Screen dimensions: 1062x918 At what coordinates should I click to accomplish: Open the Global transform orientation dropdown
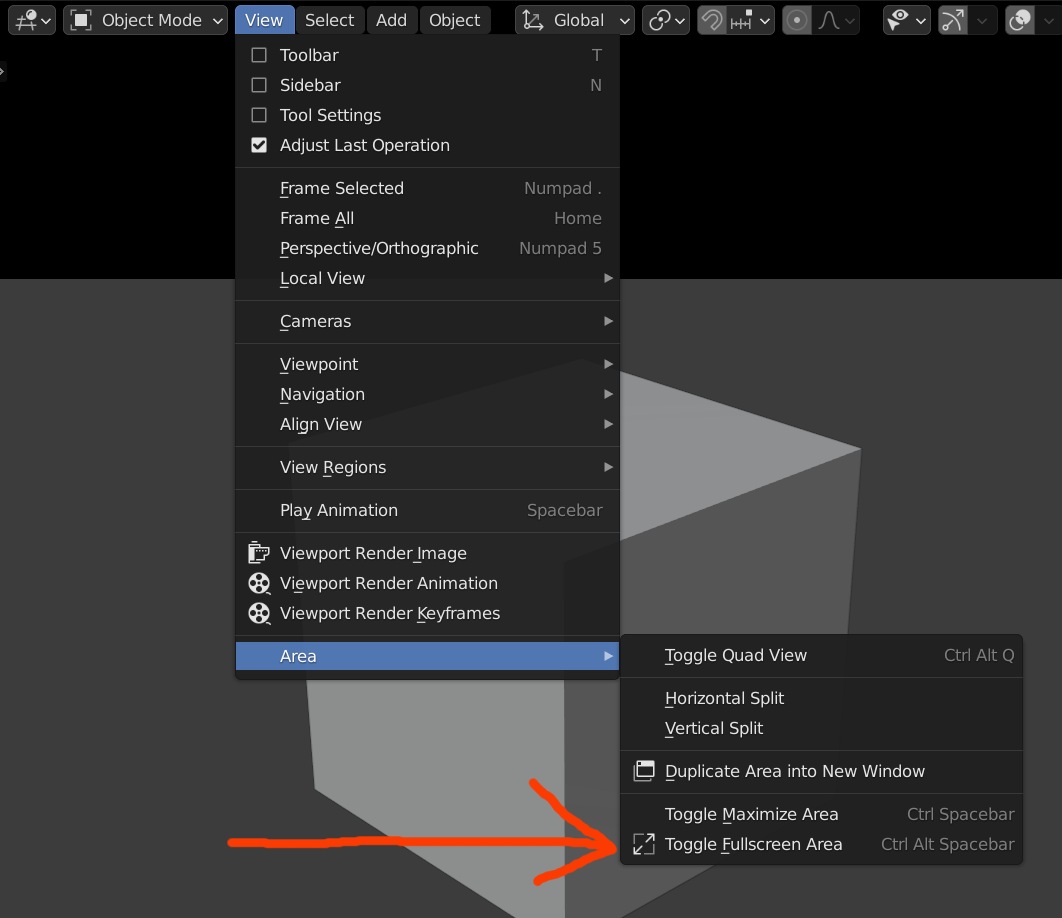575,20
